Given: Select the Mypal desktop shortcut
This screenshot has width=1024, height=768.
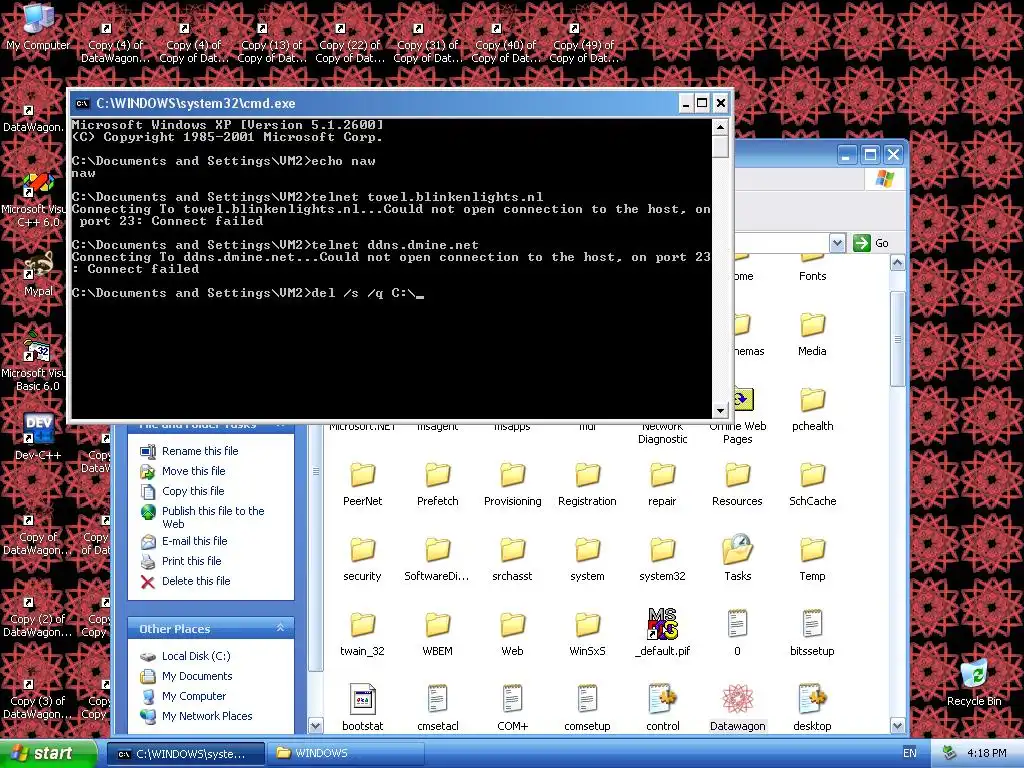Looking at the screenshot, I should (38, 274).
